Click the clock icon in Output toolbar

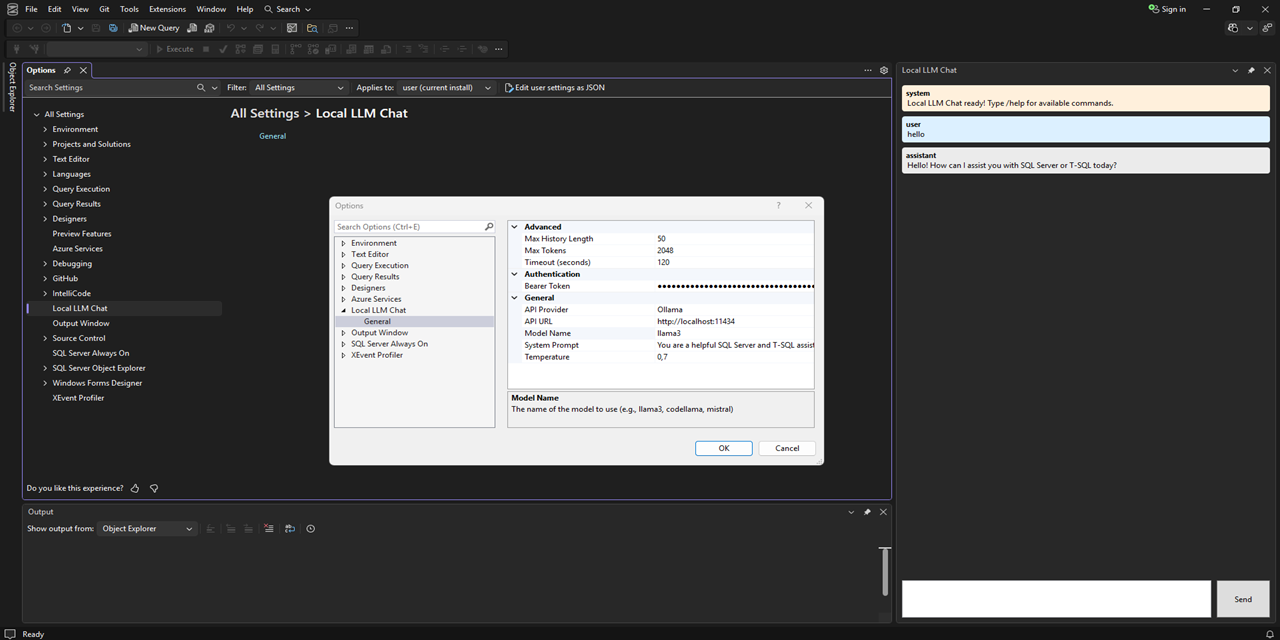pos(310,528)
